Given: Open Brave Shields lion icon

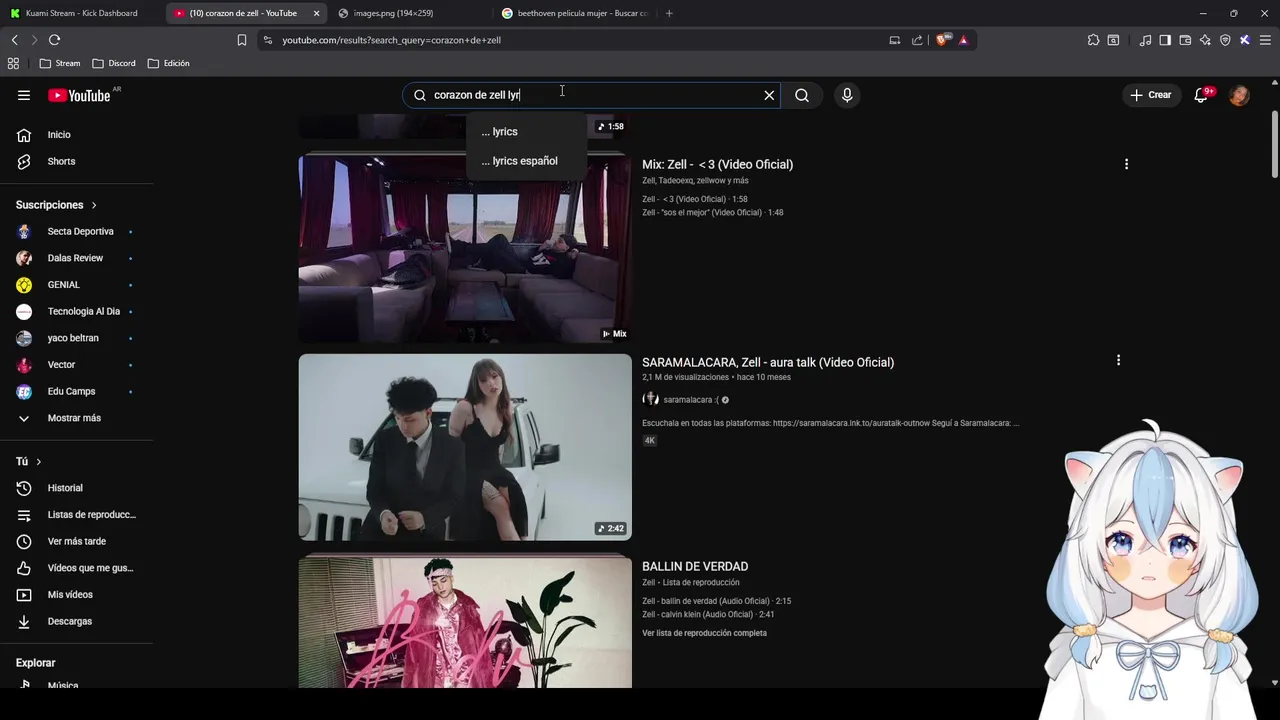Looking at the screenshot, I should (x=943, y=40).
